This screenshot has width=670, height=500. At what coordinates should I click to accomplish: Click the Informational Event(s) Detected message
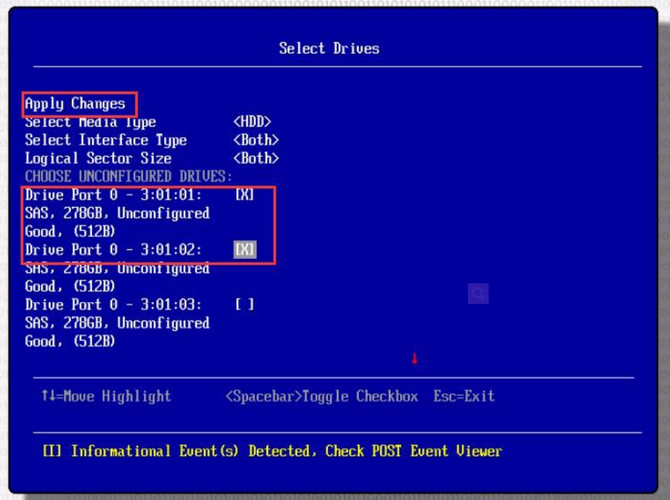pos(272,451)
